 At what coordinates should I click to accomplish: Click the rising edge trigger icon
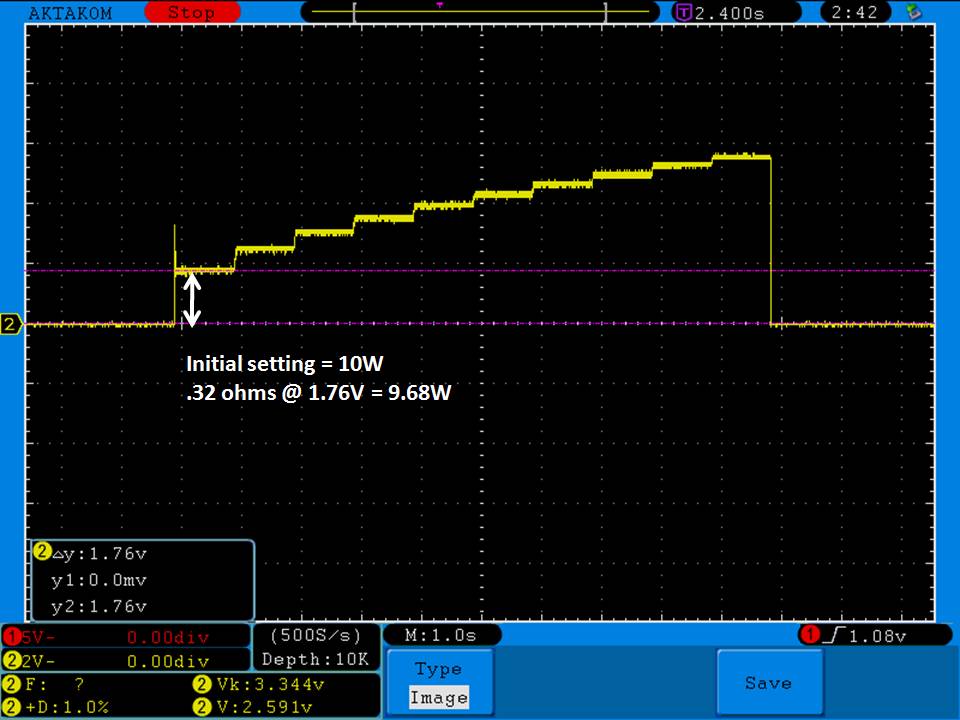click(x=834, y=636)
